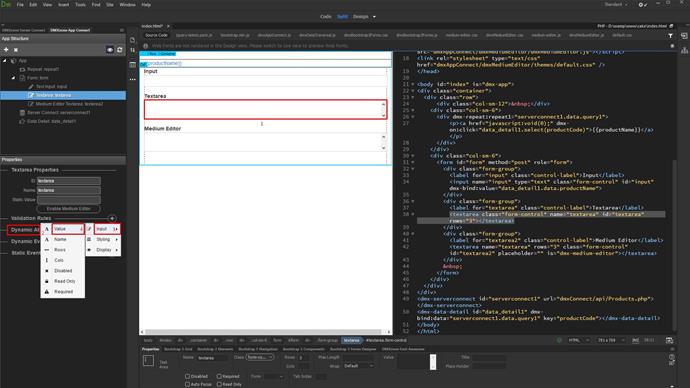Open the App Connect panel options menu

(x=122, y=30)
